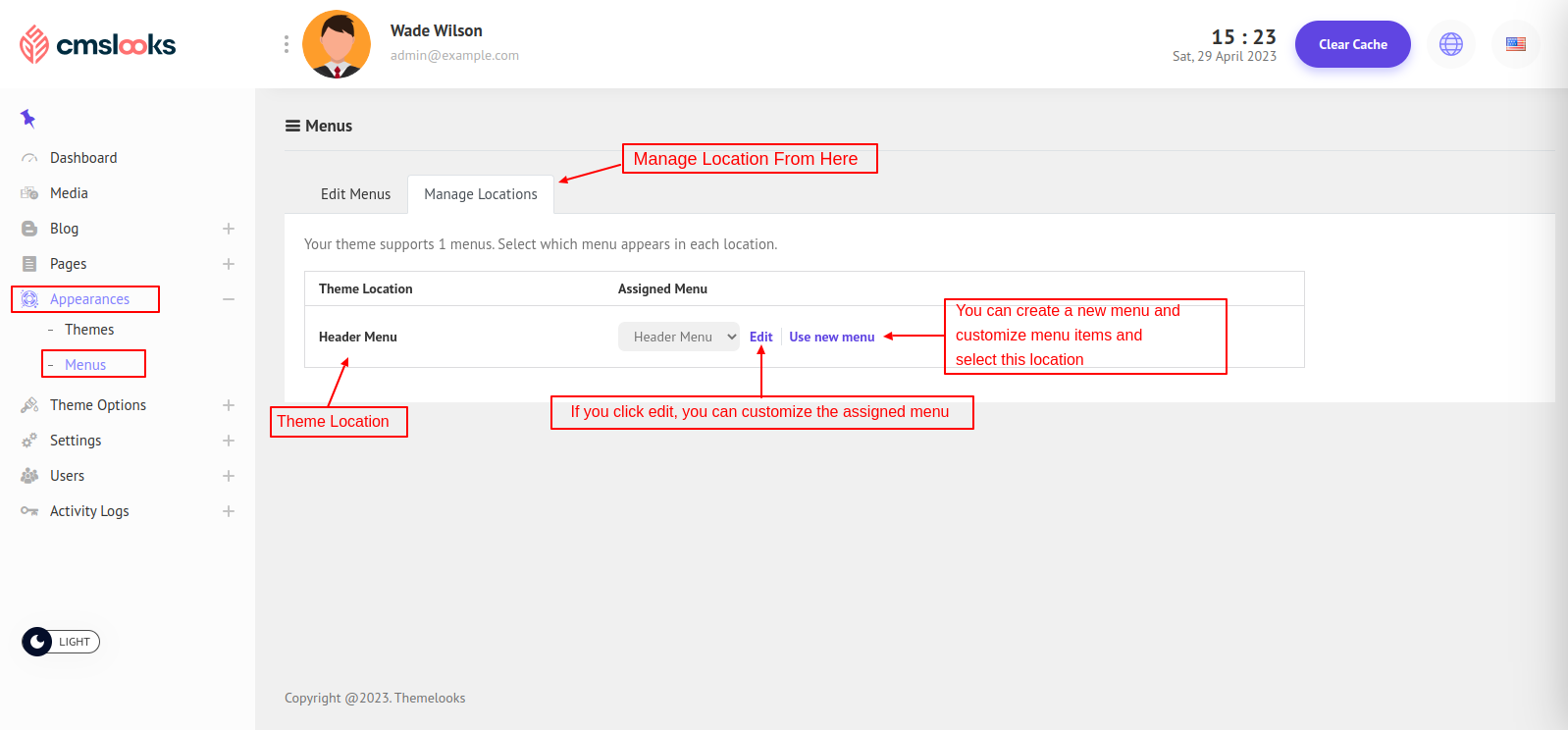The height and width of the screenshot is (730, 1568).
Task: Open Activity Logs in the sidebar
Action: point(89,511)
